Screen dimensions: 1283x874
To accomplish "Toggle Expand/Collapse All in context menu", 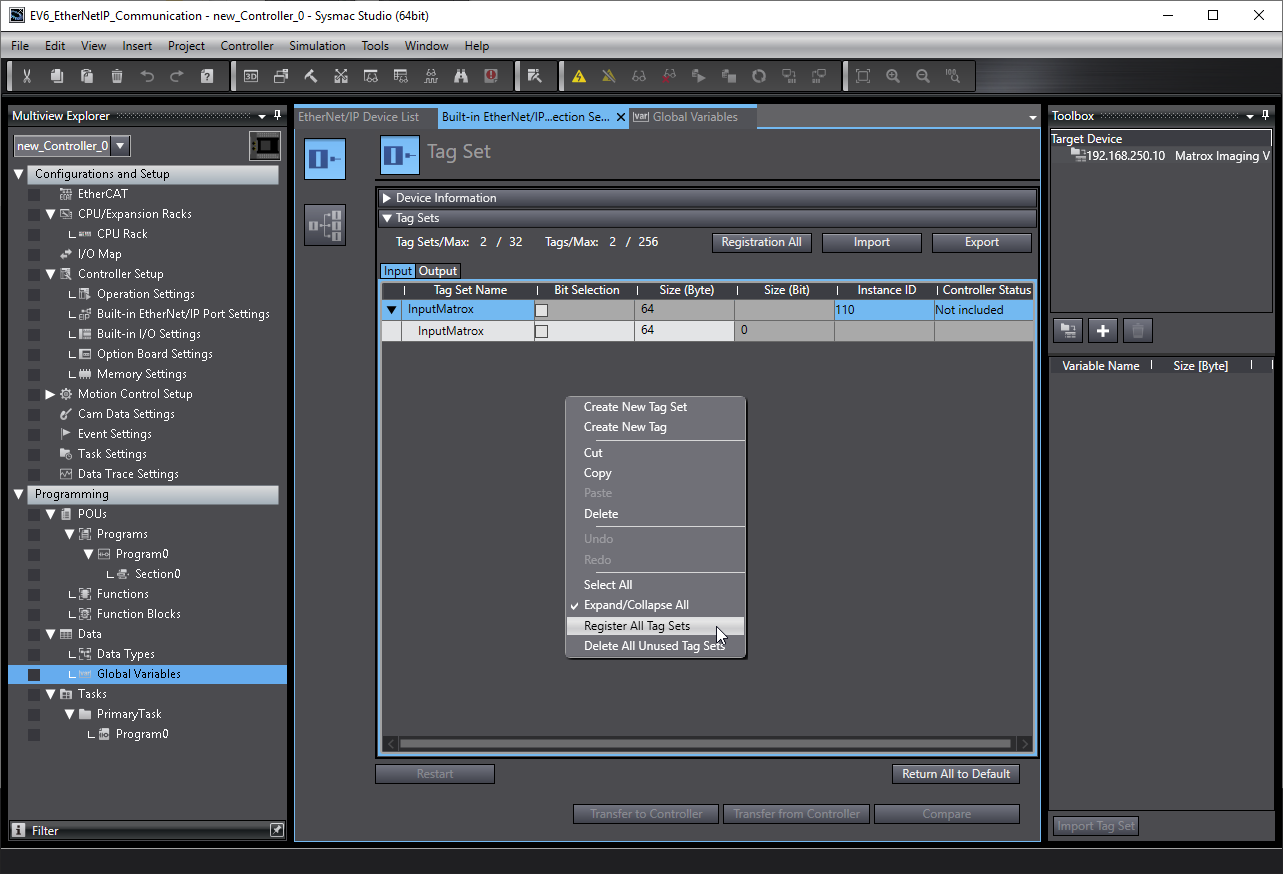I will click(635, 605).
